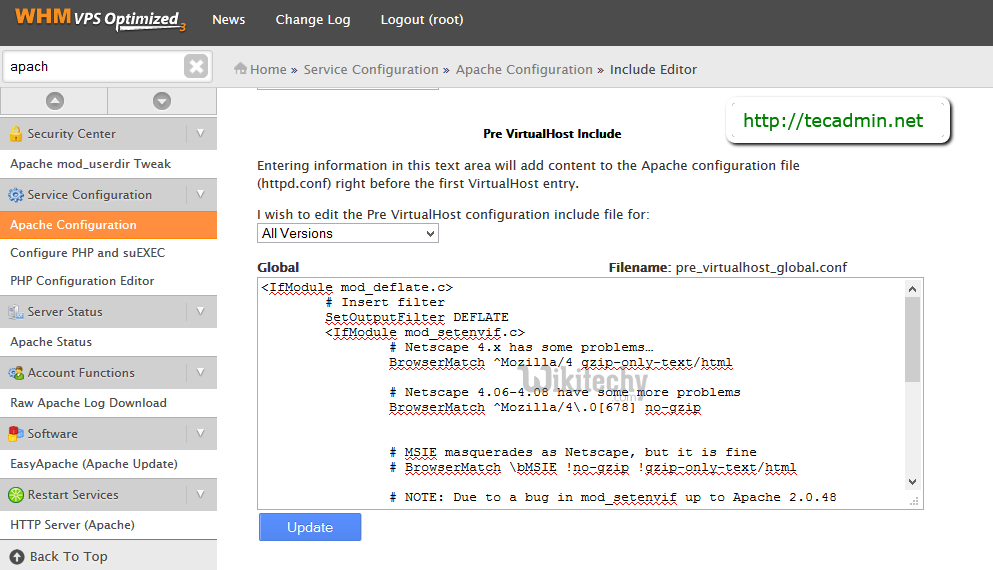The image size is (993, 570).
Task: Open the Change Log menu item
Action: point(313,20)
